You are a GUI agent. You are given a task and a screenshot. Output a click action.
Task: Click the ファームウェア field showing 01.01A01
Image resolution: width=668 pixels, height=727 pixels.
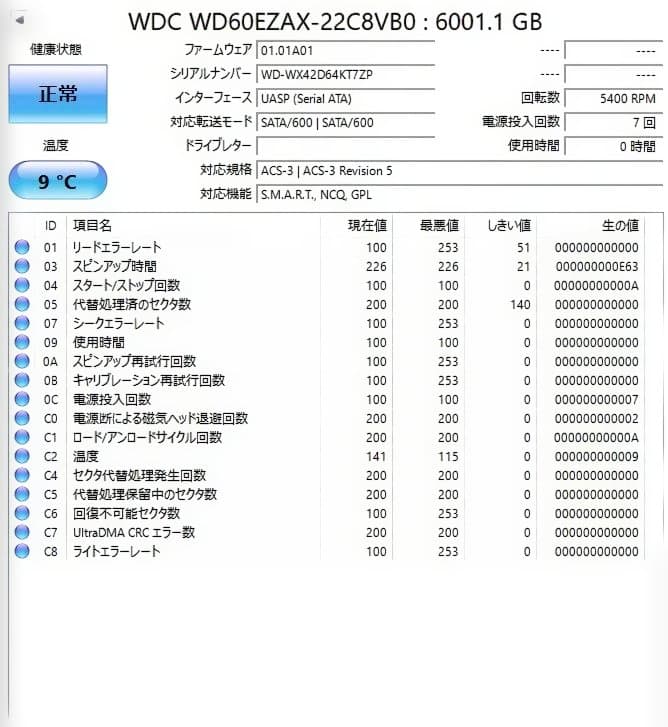[345, 50]
